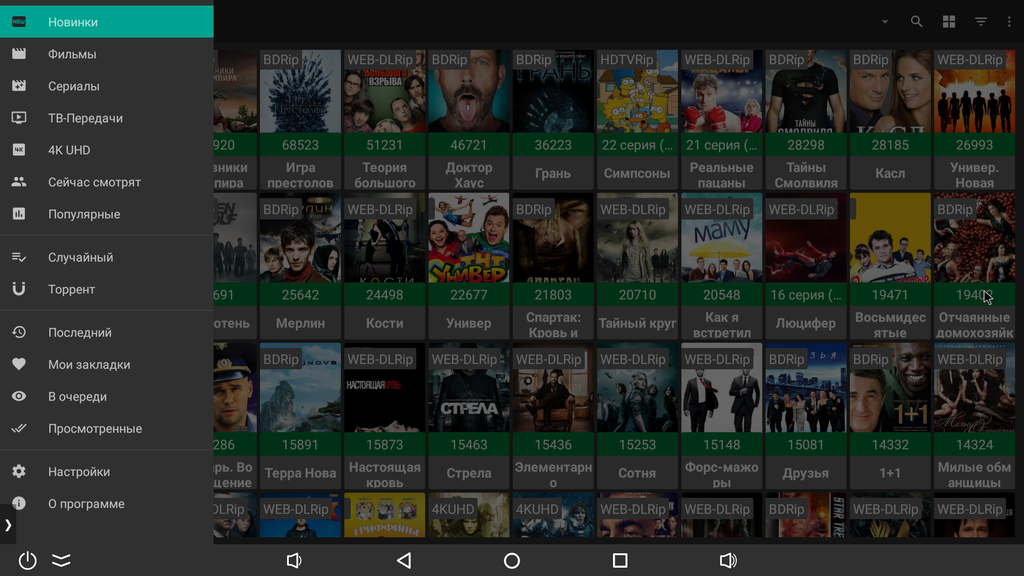Screen dimensions: 1024x576
Task: Open the Новинки section icon
Action: coord(19,22)
